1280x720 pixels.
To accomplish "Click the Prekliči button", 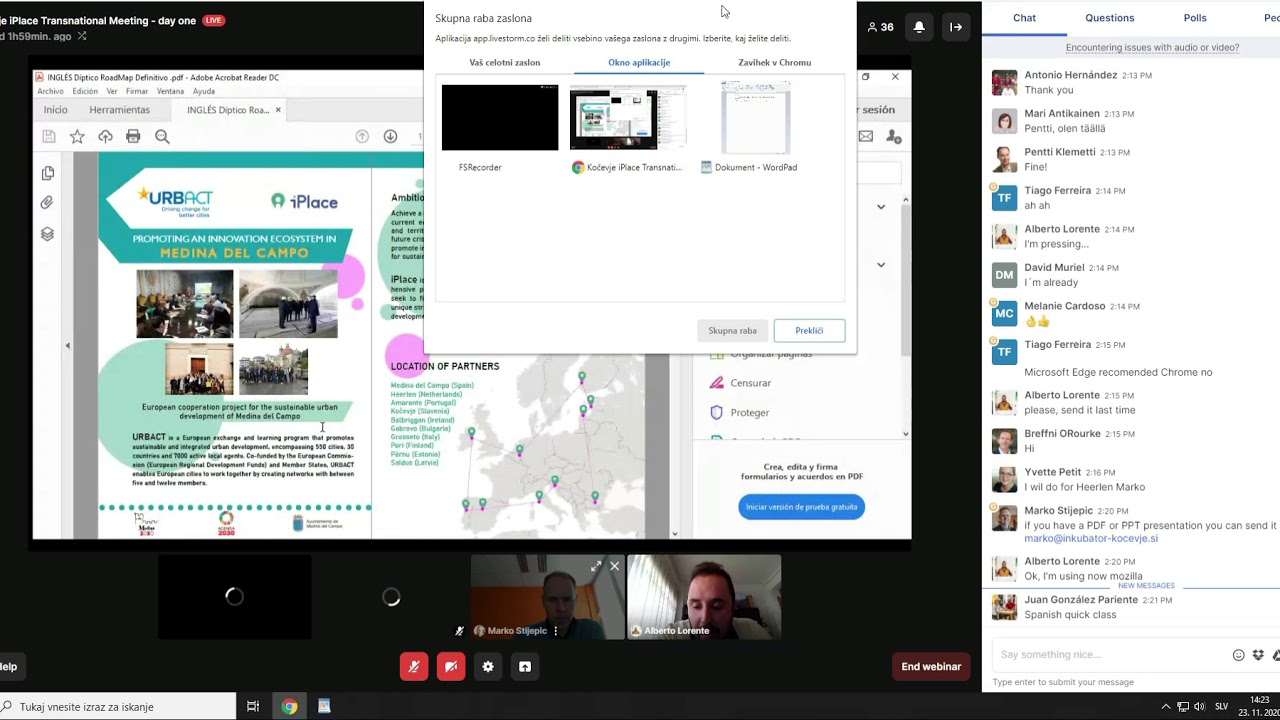I will click(x=809, y=330).
